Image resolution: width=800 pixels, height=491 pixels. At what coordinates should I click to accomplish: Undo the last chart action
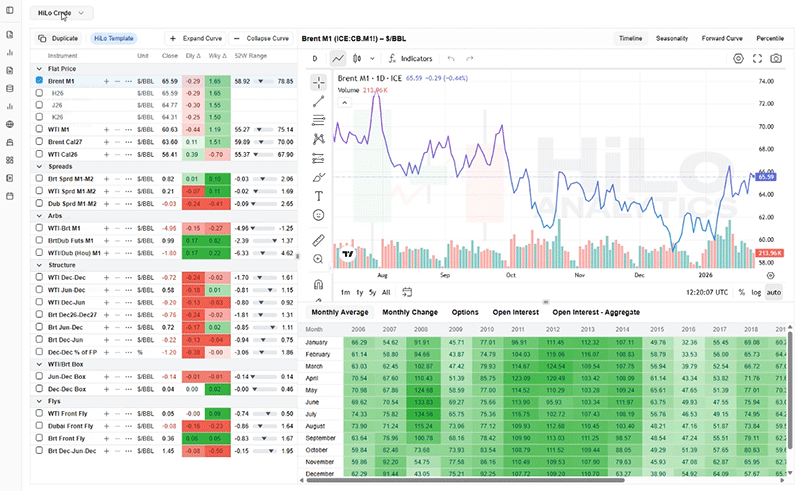[451, 59]
